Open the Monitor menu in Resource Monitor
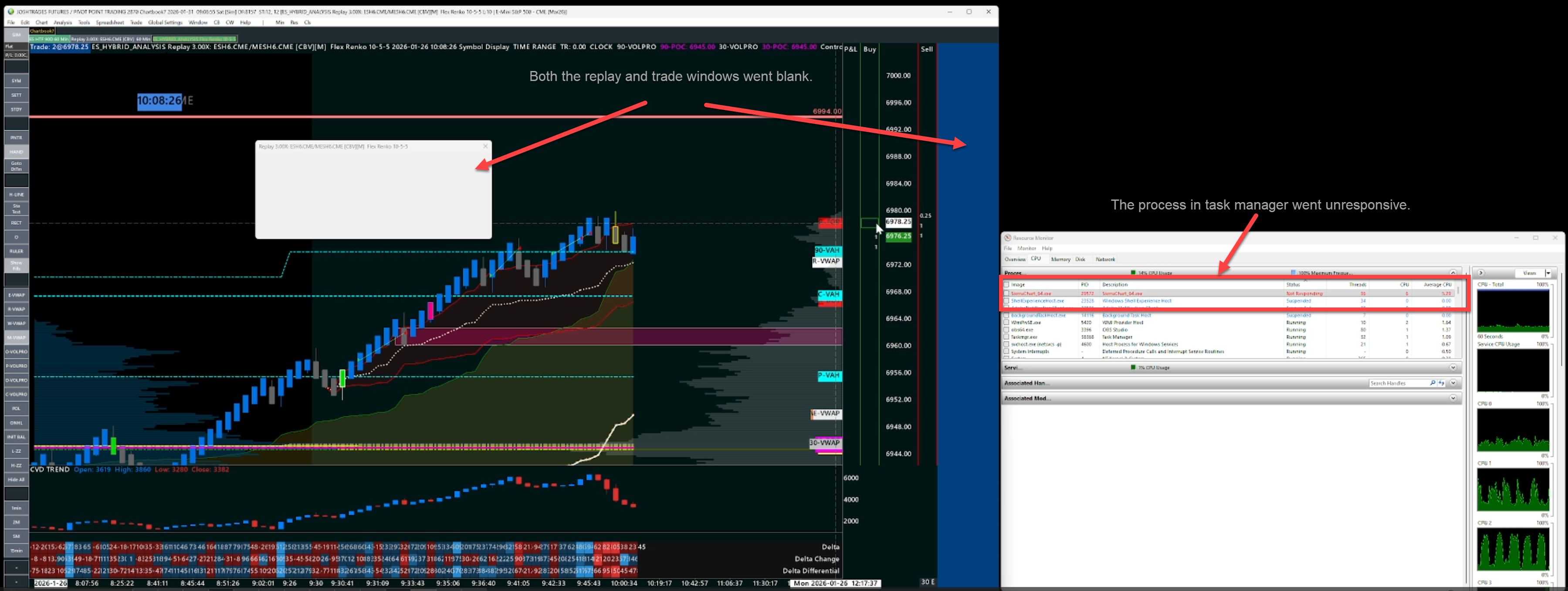This screenshot has height=591, width=1568. [x=1026, y=248]
